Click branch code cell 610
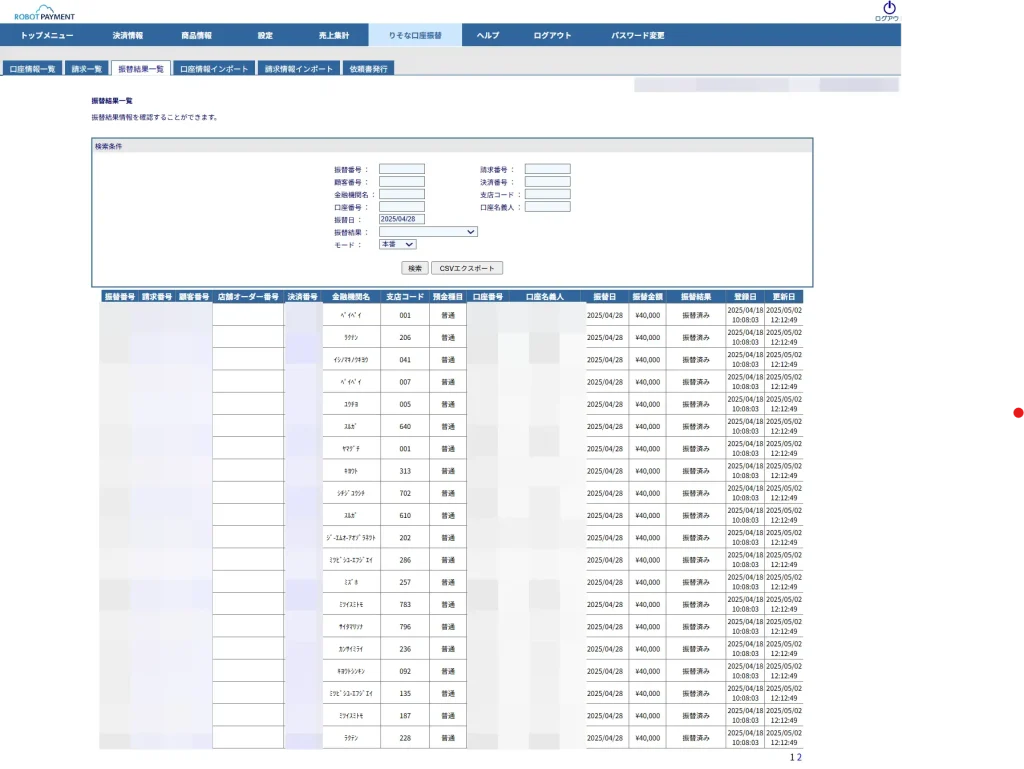The image size is (1024, 769). pyautogui.click(x=406, y=516)
